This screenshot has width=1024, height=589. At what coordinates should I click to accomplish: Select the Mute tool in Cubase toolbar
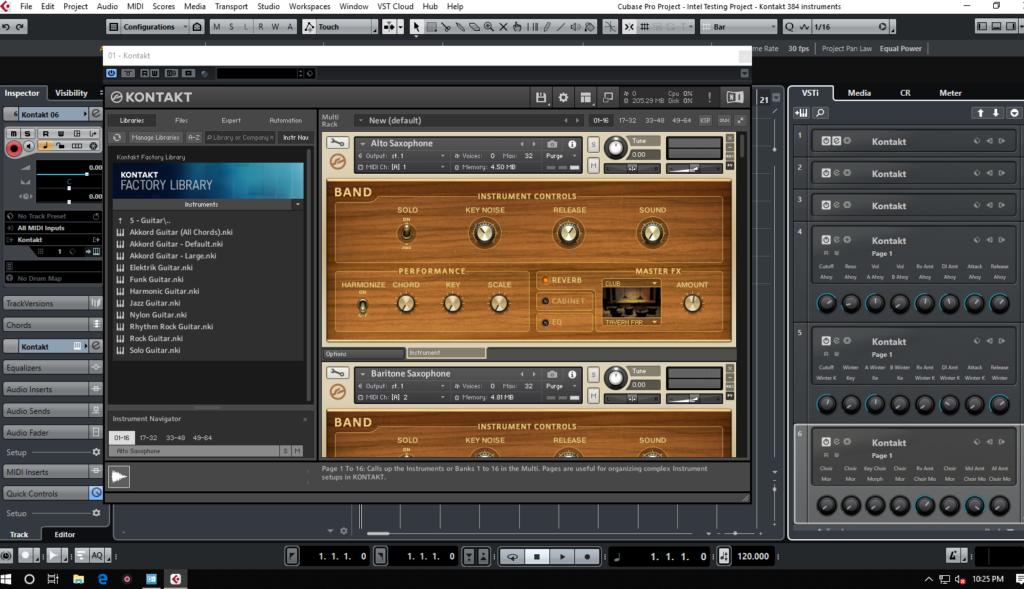pos(503,27)
